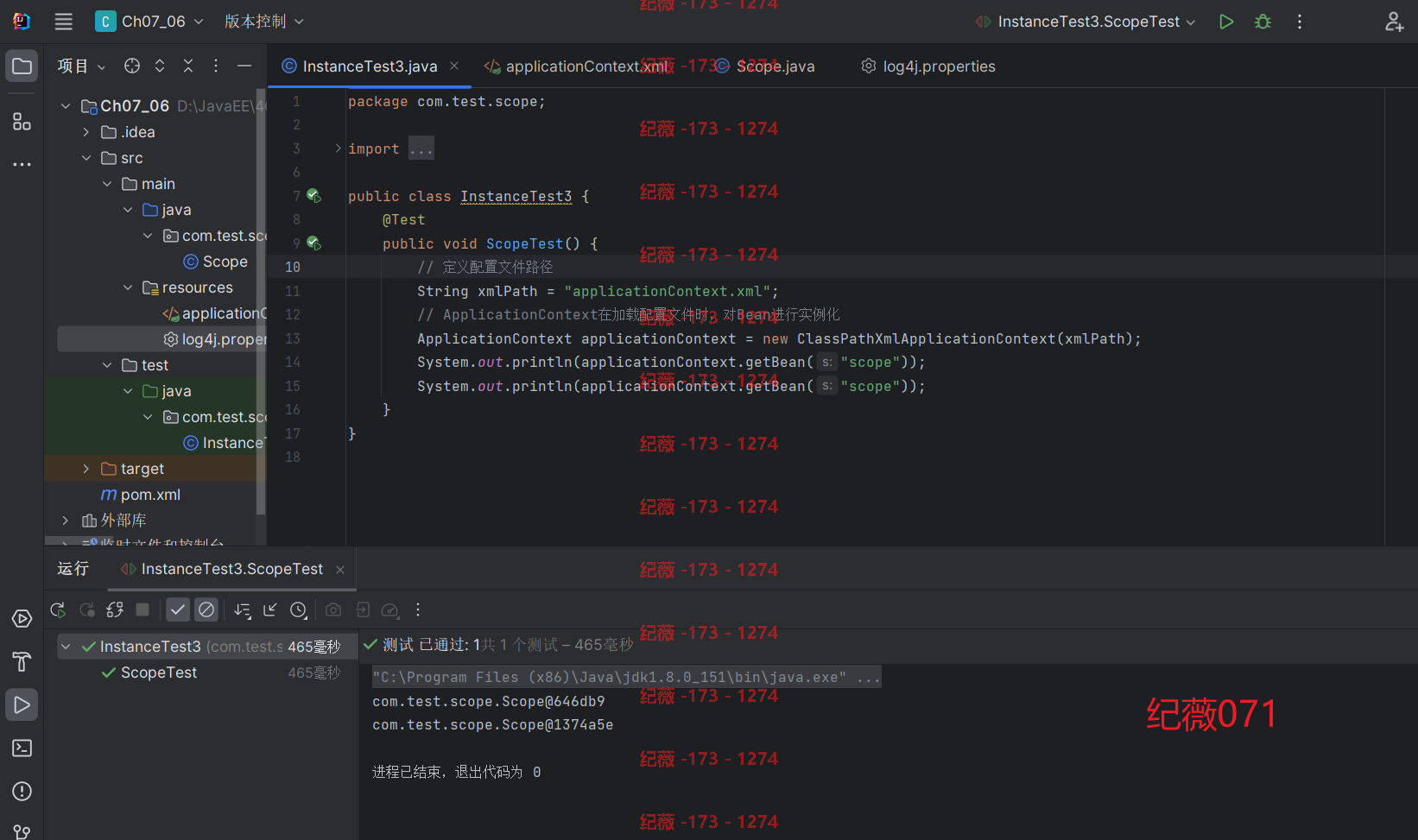Screen dimensions: 1418x840
Task: Sort test results icon
Action: point(243,610)
